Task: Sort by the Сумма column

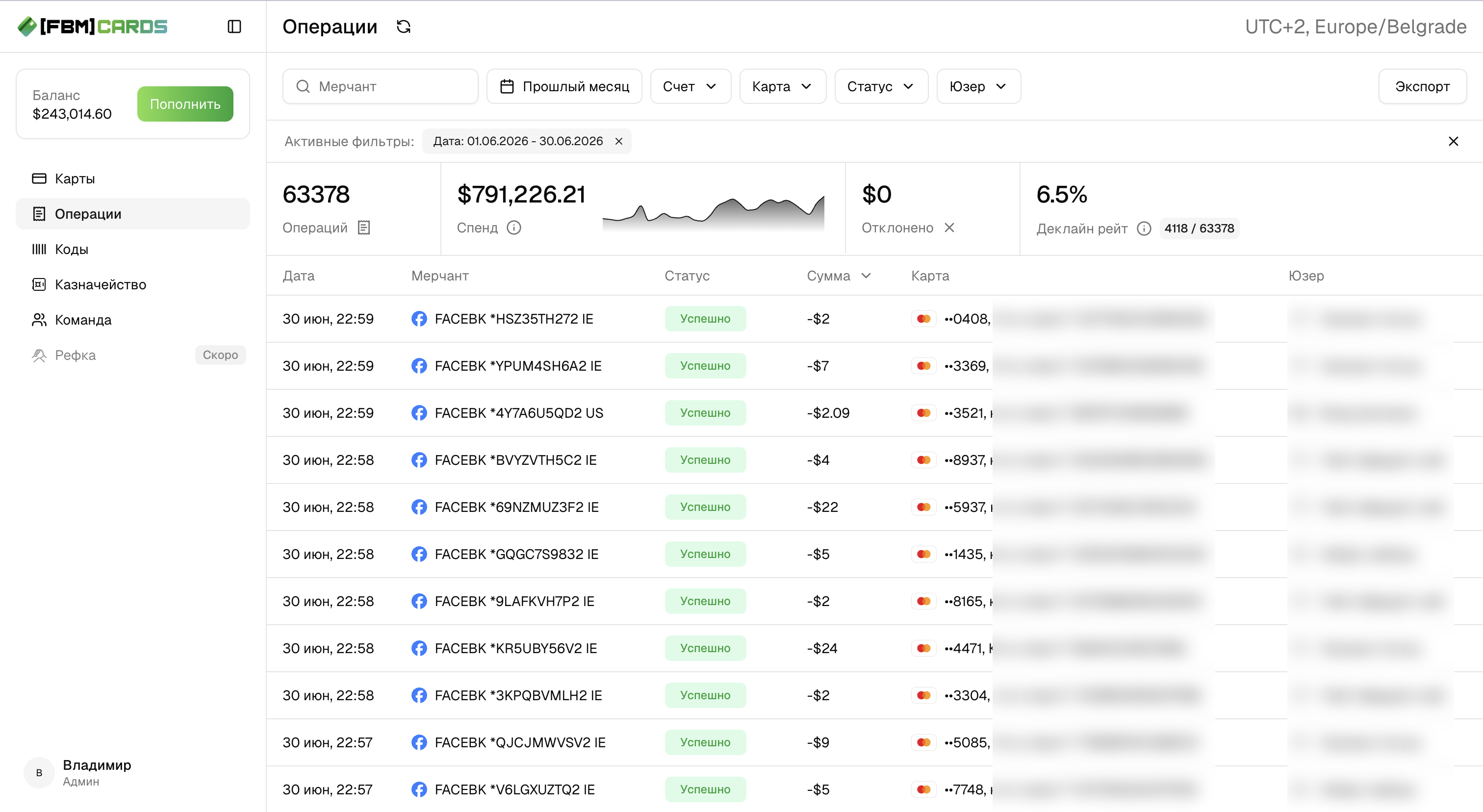Action: [839, 276]
